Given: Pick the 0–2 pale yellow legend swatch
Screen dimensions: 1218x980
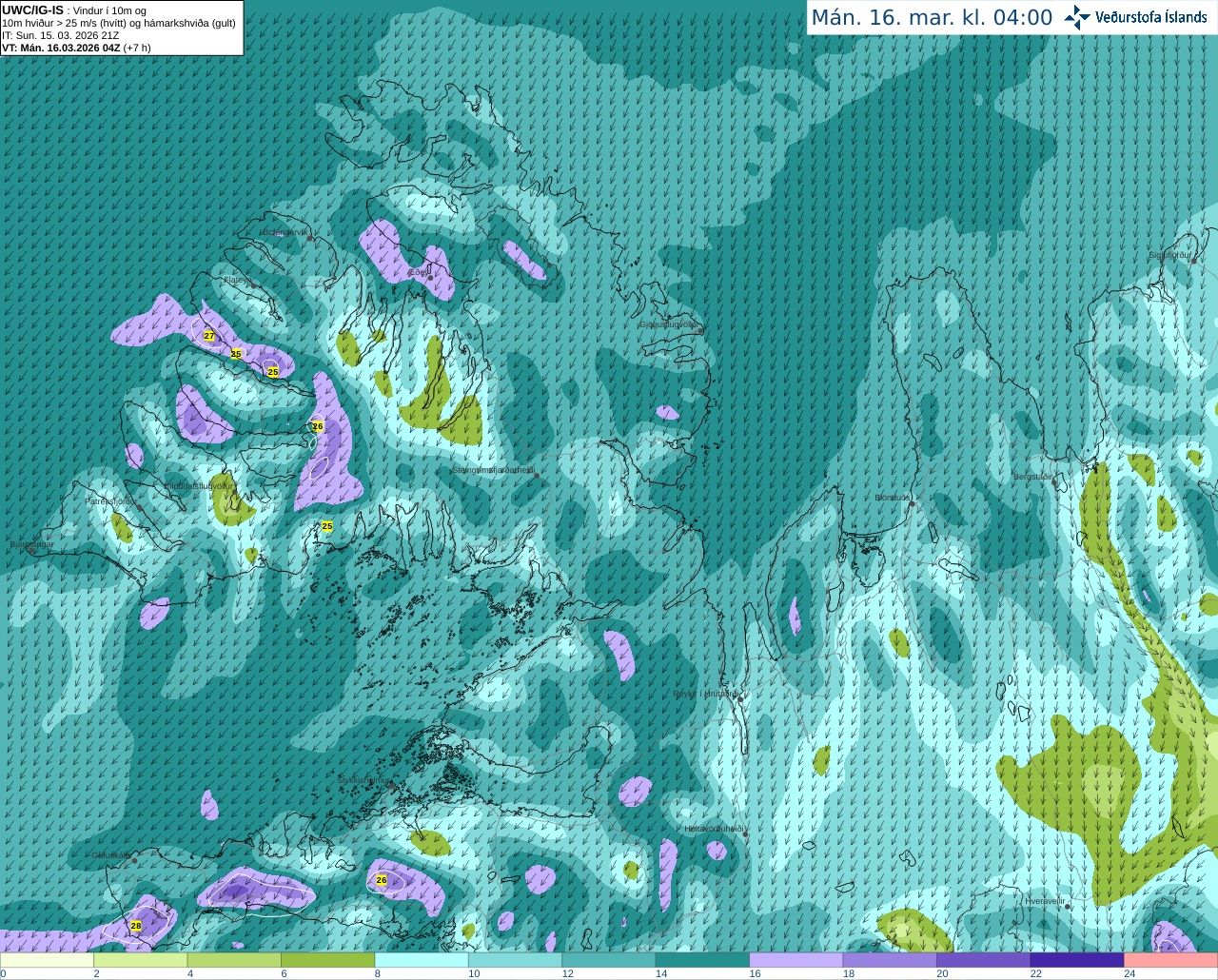Looking at the screenshot, I should (x=47, y=960).
